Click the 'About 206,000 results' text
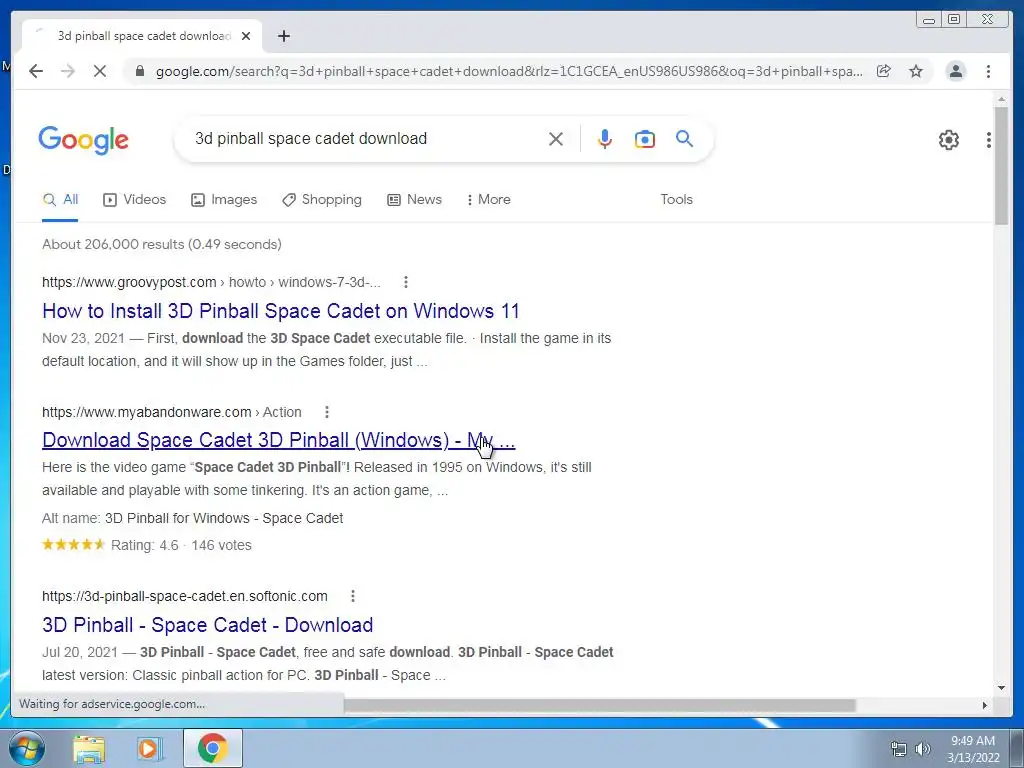The width and height of the screenshot is (1024, 768). point(162,244)
